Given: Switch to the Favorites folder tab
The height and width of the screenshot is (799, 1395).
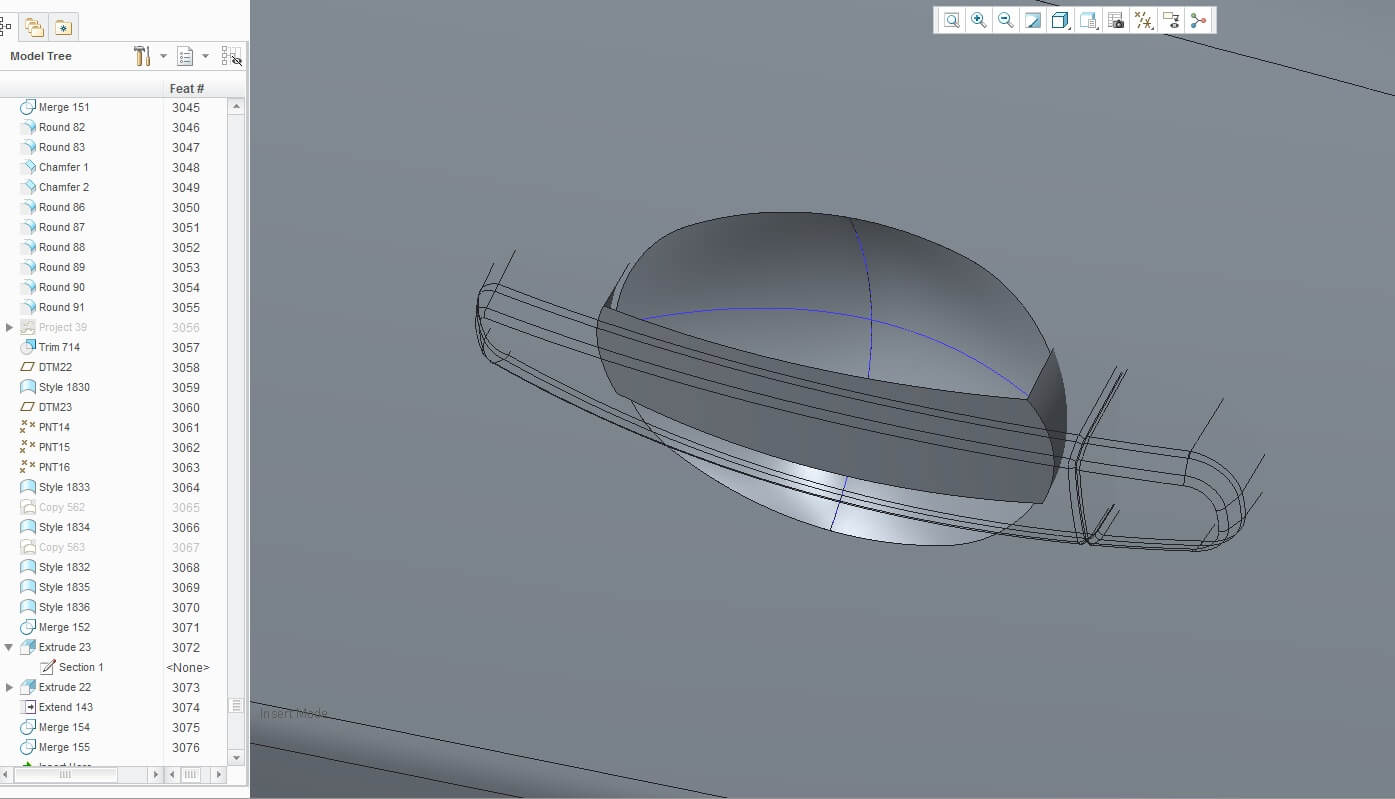Looking at the screenshot, I should click(64, 27).
